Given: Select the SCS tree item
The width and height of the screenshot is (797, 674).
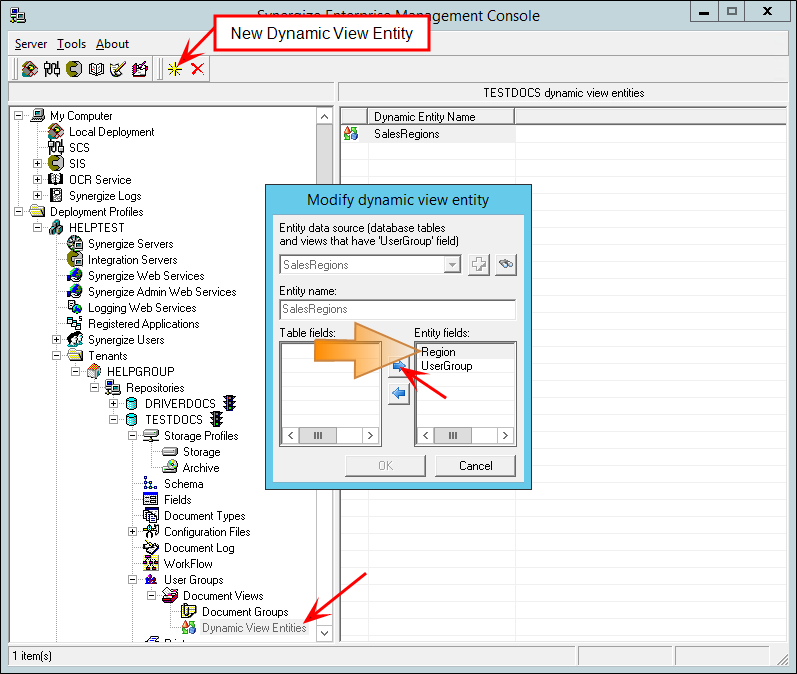Looking at the screenshot, I should [x=79, y=148].
